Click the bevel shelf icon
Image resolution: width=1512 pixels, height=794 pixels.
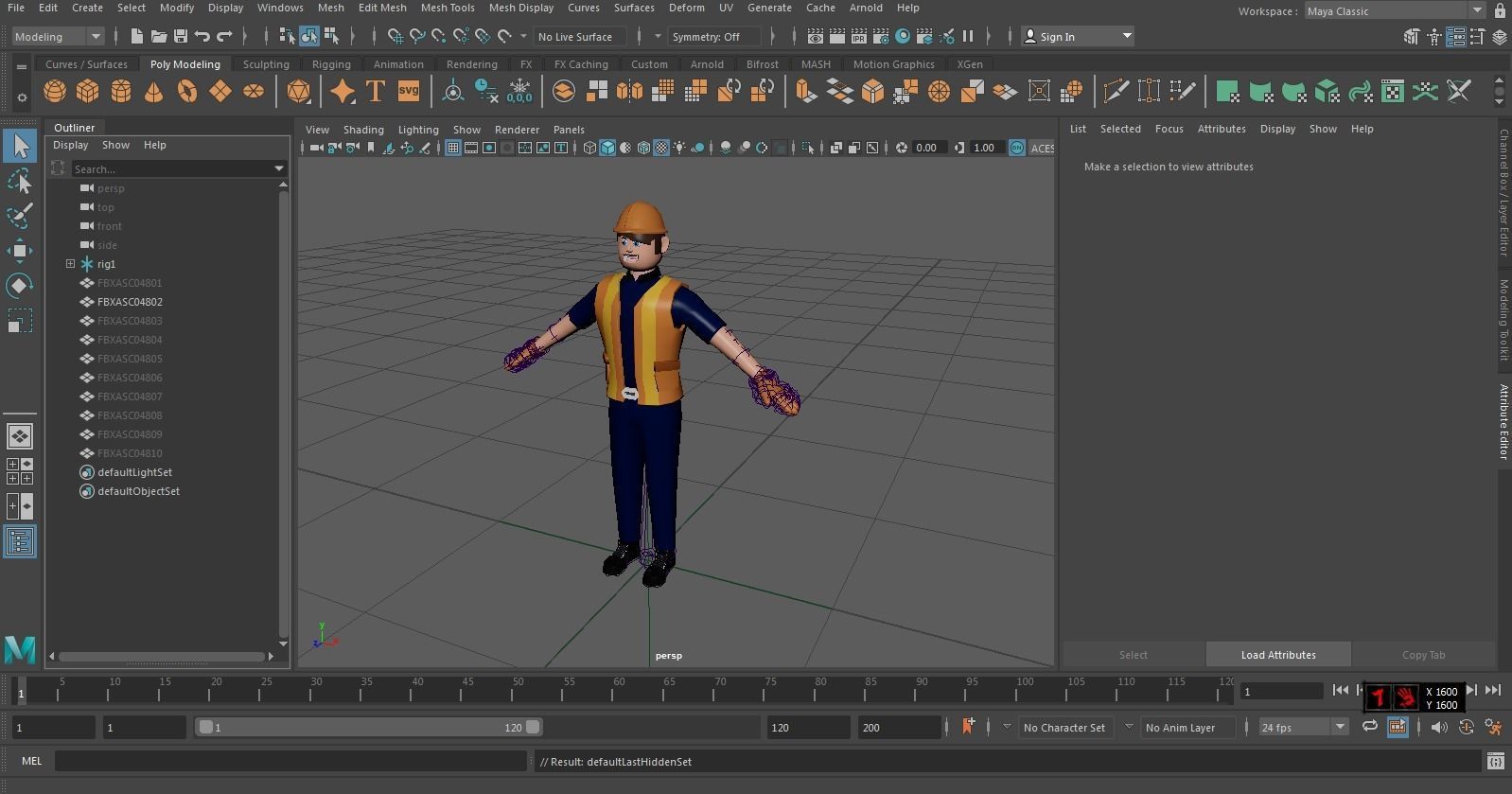872,91
